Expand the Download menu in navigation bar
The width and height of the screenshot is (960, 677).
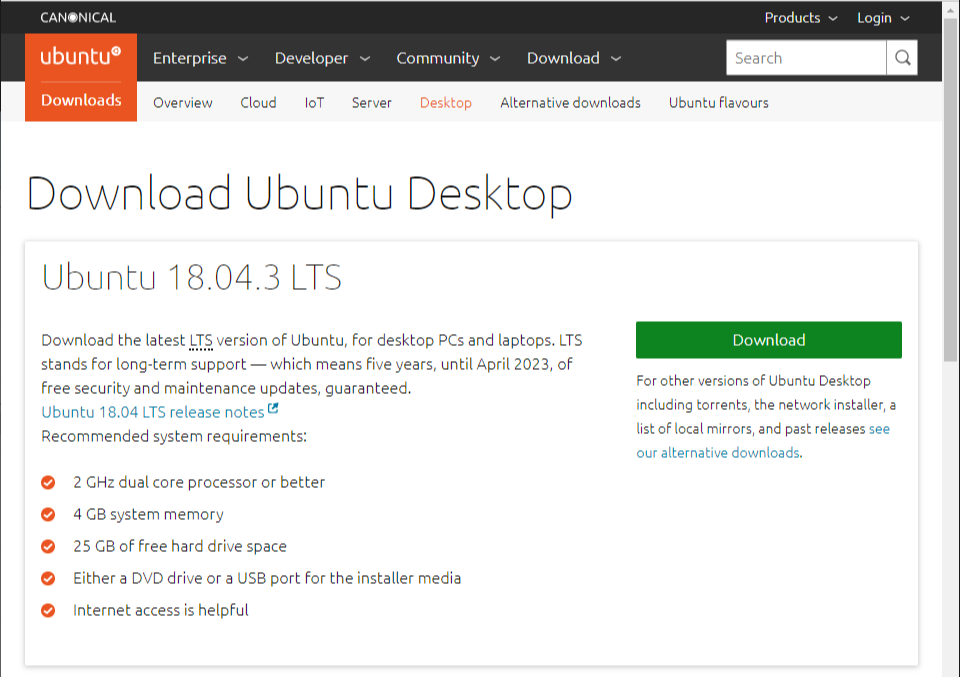[574, 58]
